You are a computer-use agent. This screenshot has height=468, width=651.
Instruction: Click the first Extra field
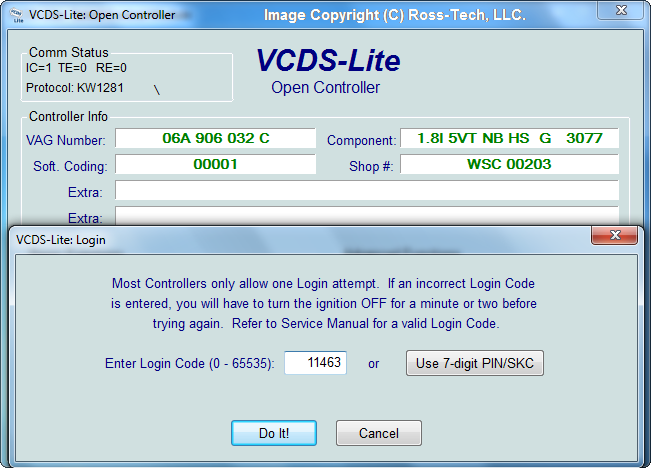click(x=367, y=190)
